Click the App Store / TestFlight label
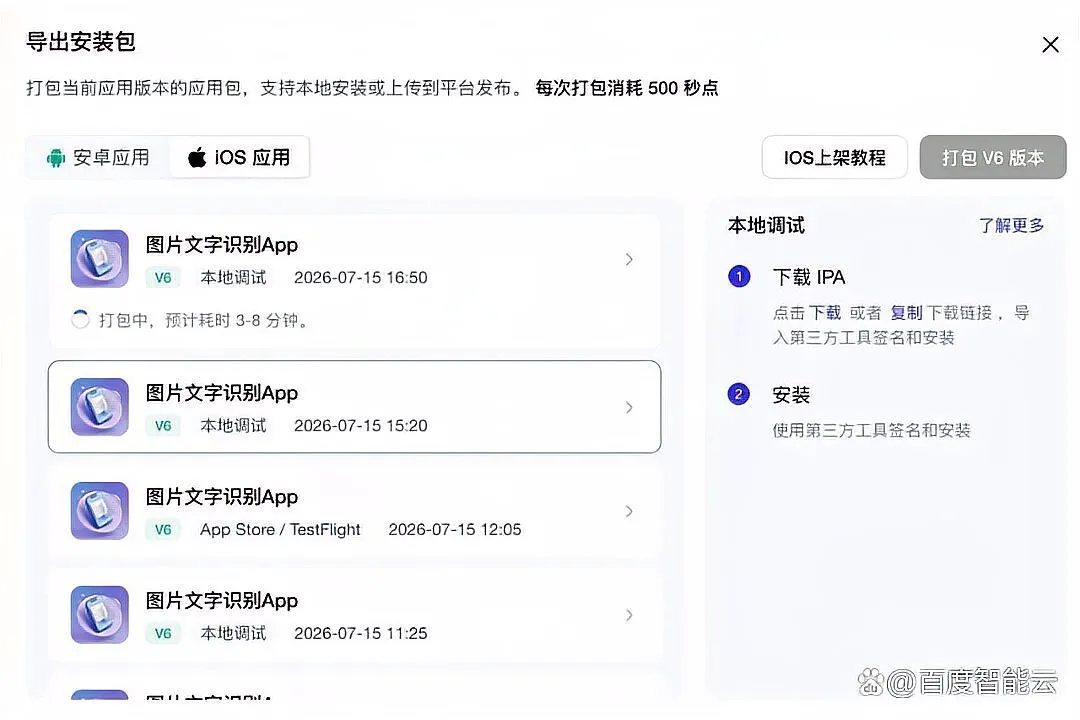The height and width of the screenshot is (720, 1080). 280,529
